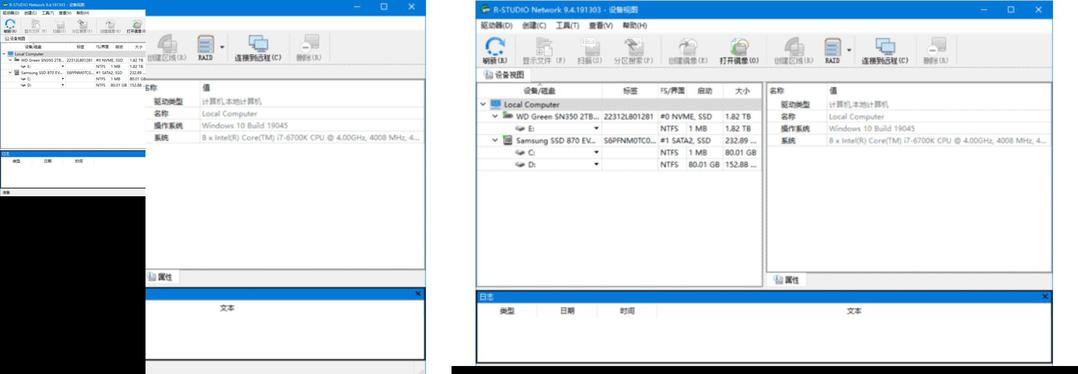Collapse WD Green SN350 node in the fully visible window

pos(495,116)
